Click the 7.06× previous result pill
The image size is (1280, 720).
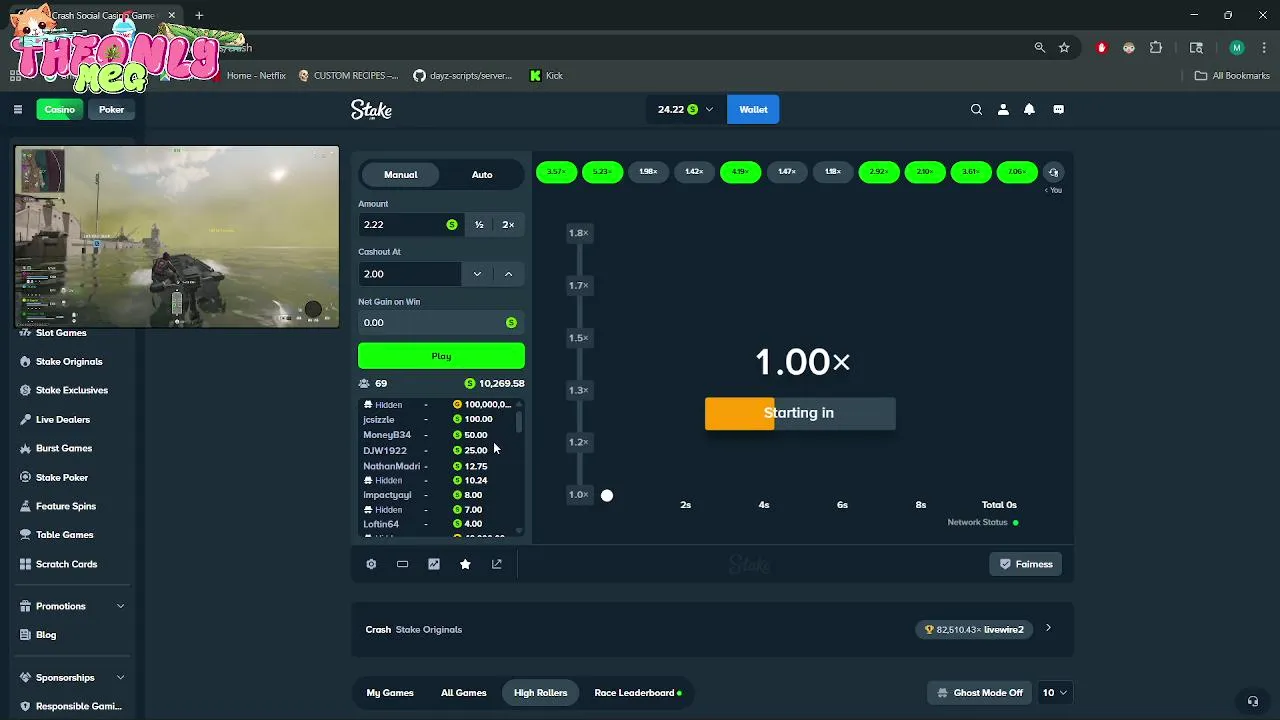pos(1016,172)
